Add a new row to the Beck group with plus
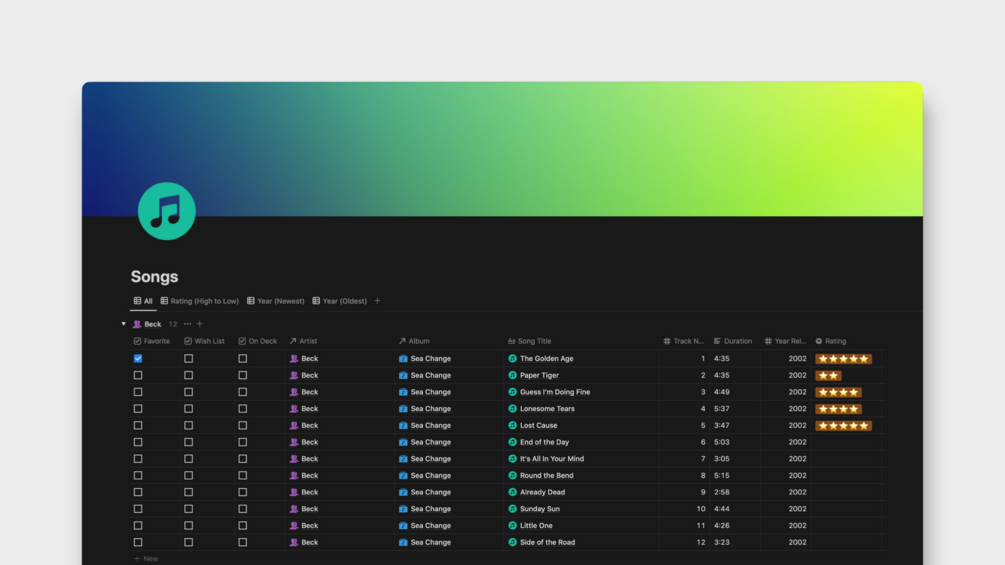 [x=200, y=324]
